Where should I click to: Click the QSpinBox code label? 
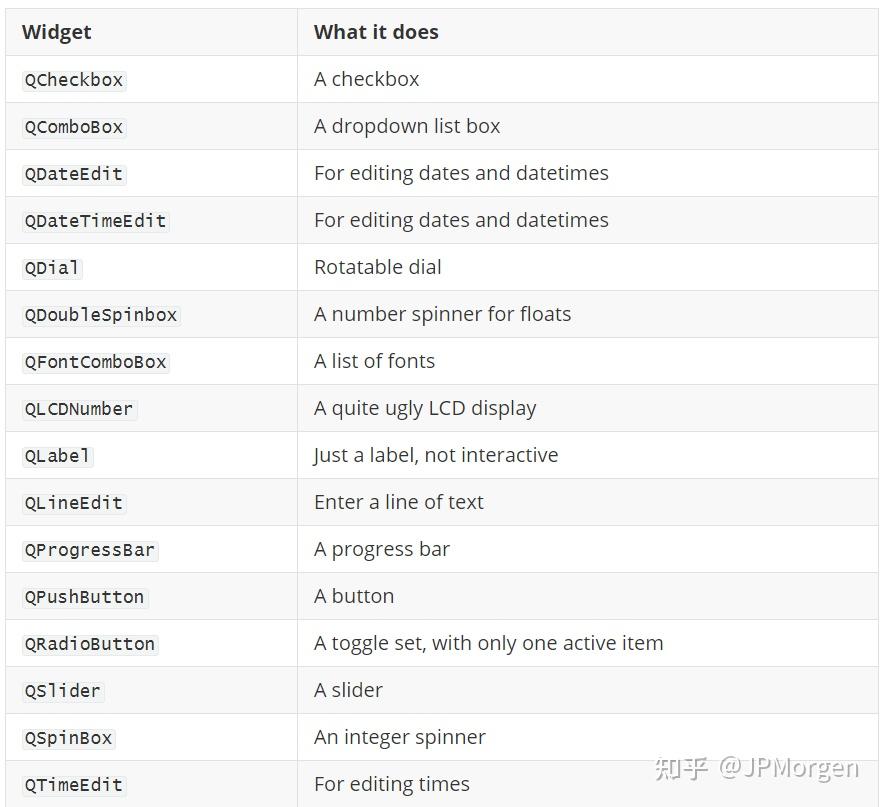coord(68,738)
